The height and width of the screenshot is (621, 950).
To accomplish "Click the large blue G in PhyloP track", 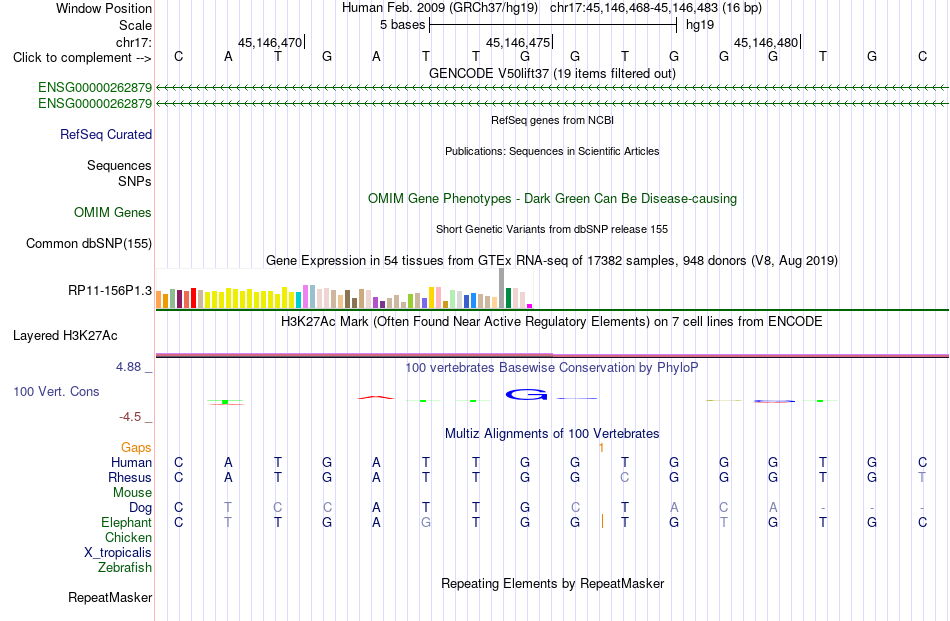I will pyautogui.click(x=526, y=395).
